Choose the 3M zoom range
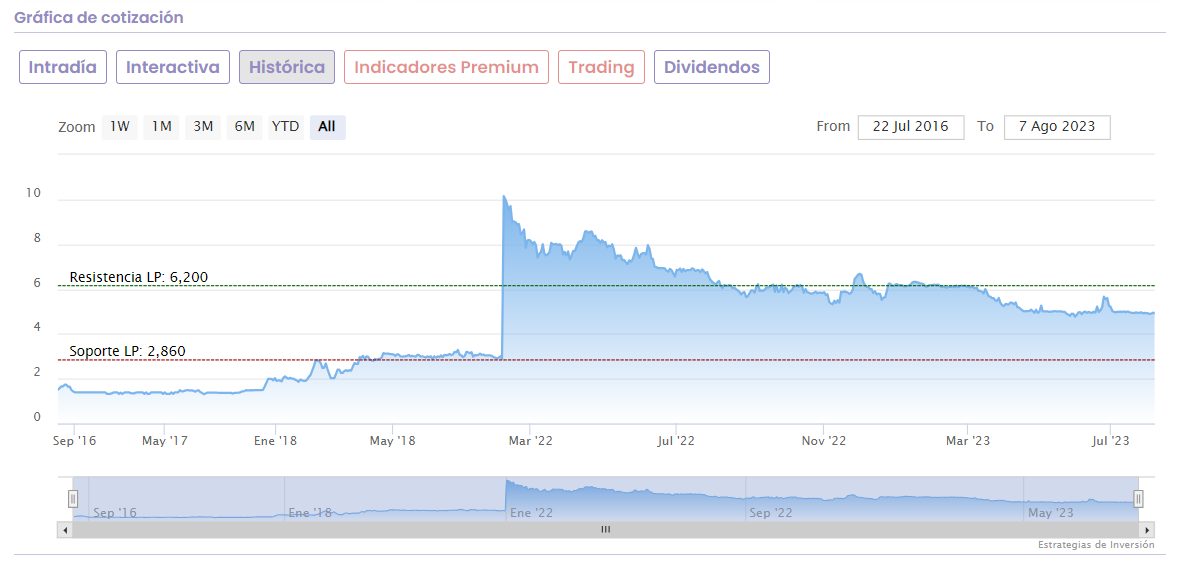 203,127
